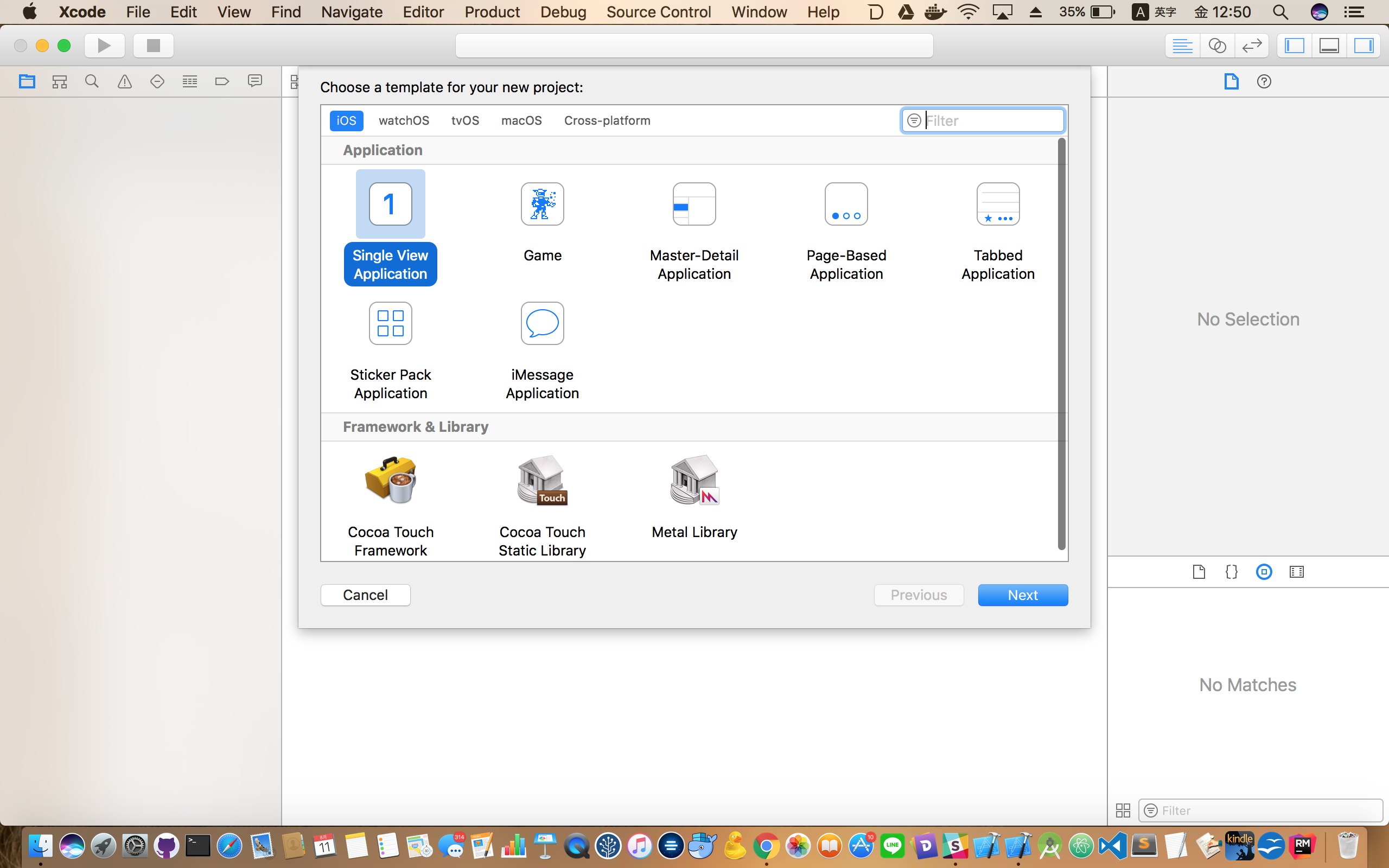Screen dimensions: 1389x868
Task: Switch to the macOS template tab
Action: tap(521, 120)
